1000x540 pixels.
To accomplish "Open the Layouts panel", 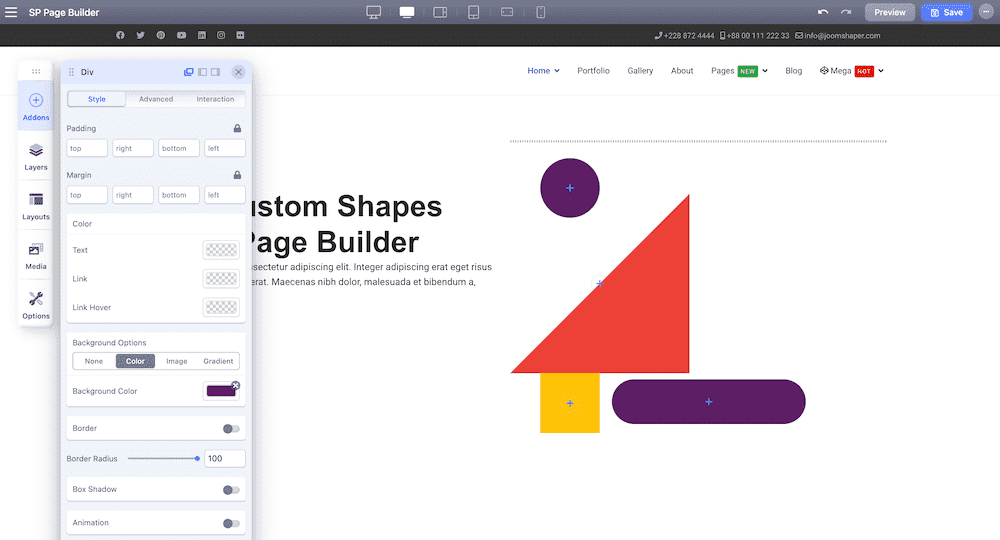I will coord(36,207).
